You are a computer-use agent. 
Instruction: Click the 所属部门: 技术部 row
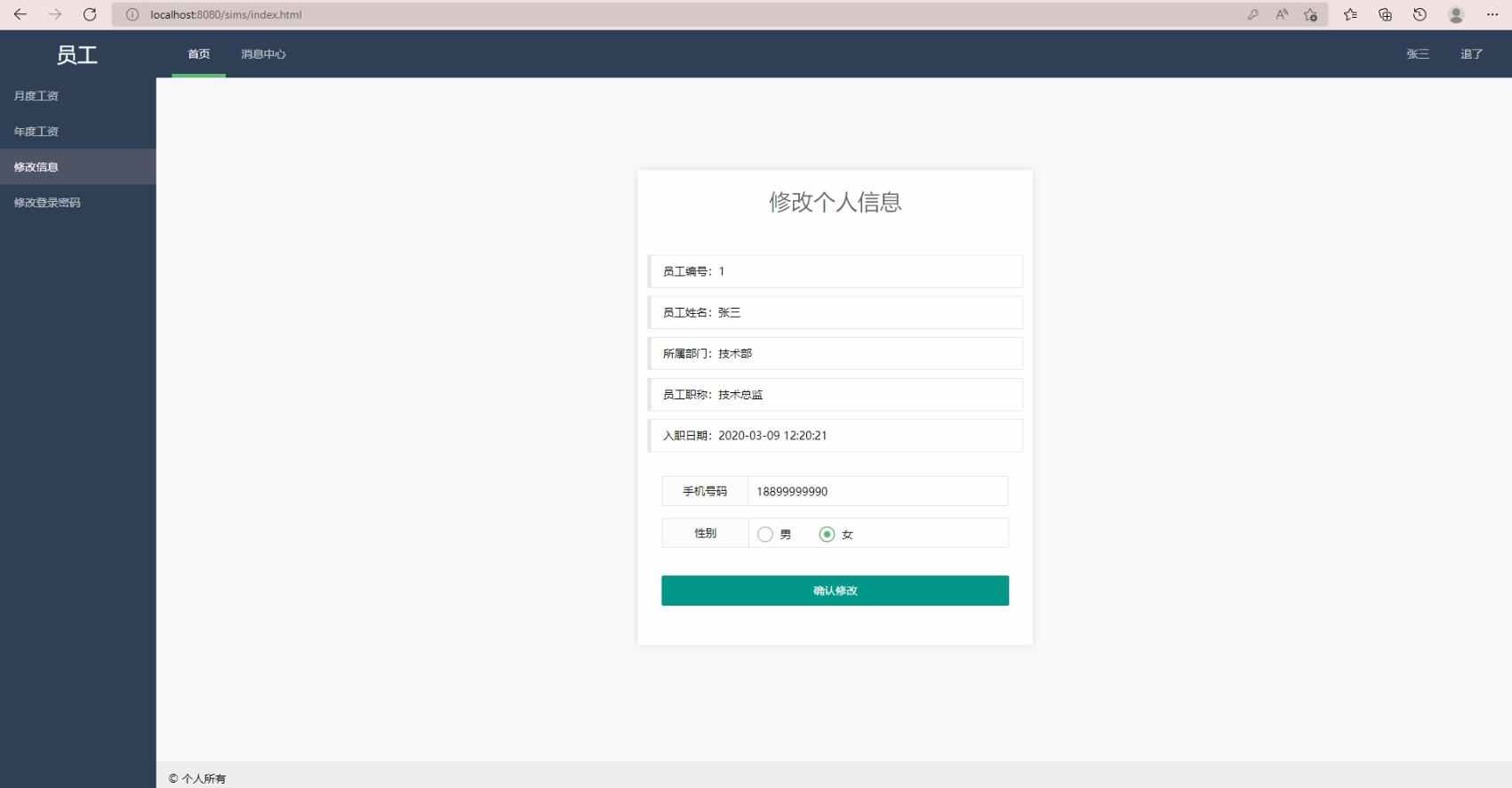tap(836, 353)
